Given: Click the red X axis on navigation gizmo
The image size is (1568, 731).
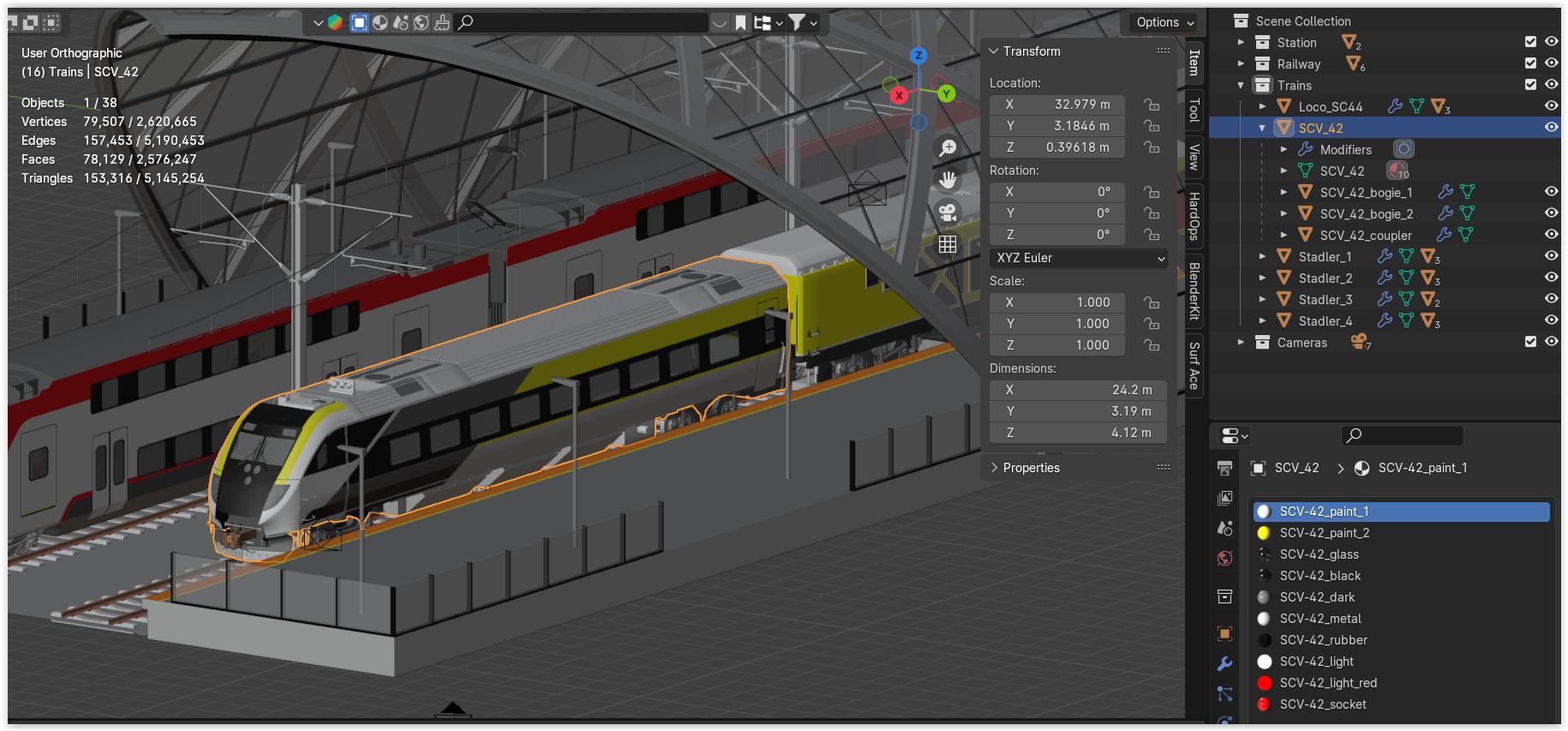Looking at the screenshot, I should coord(898,95).
